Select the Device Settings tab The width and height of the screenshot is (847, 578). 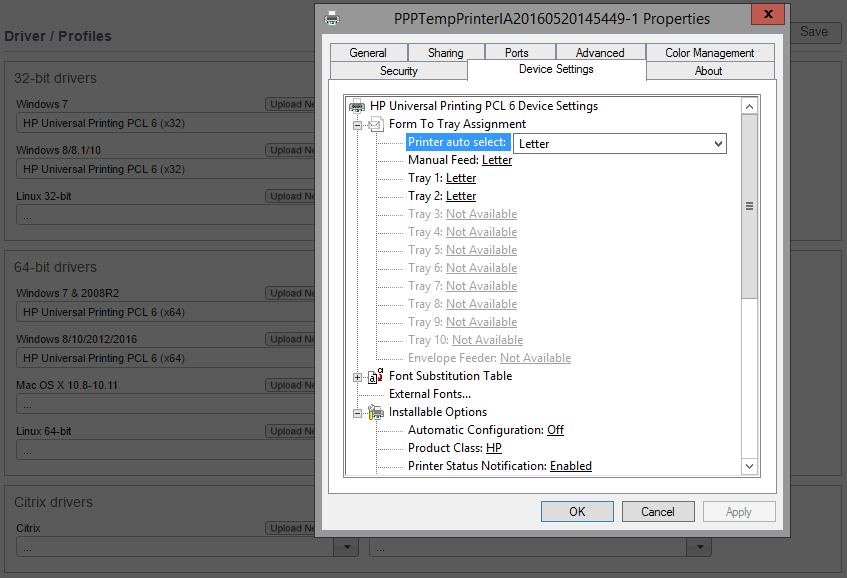pos(556,69)
